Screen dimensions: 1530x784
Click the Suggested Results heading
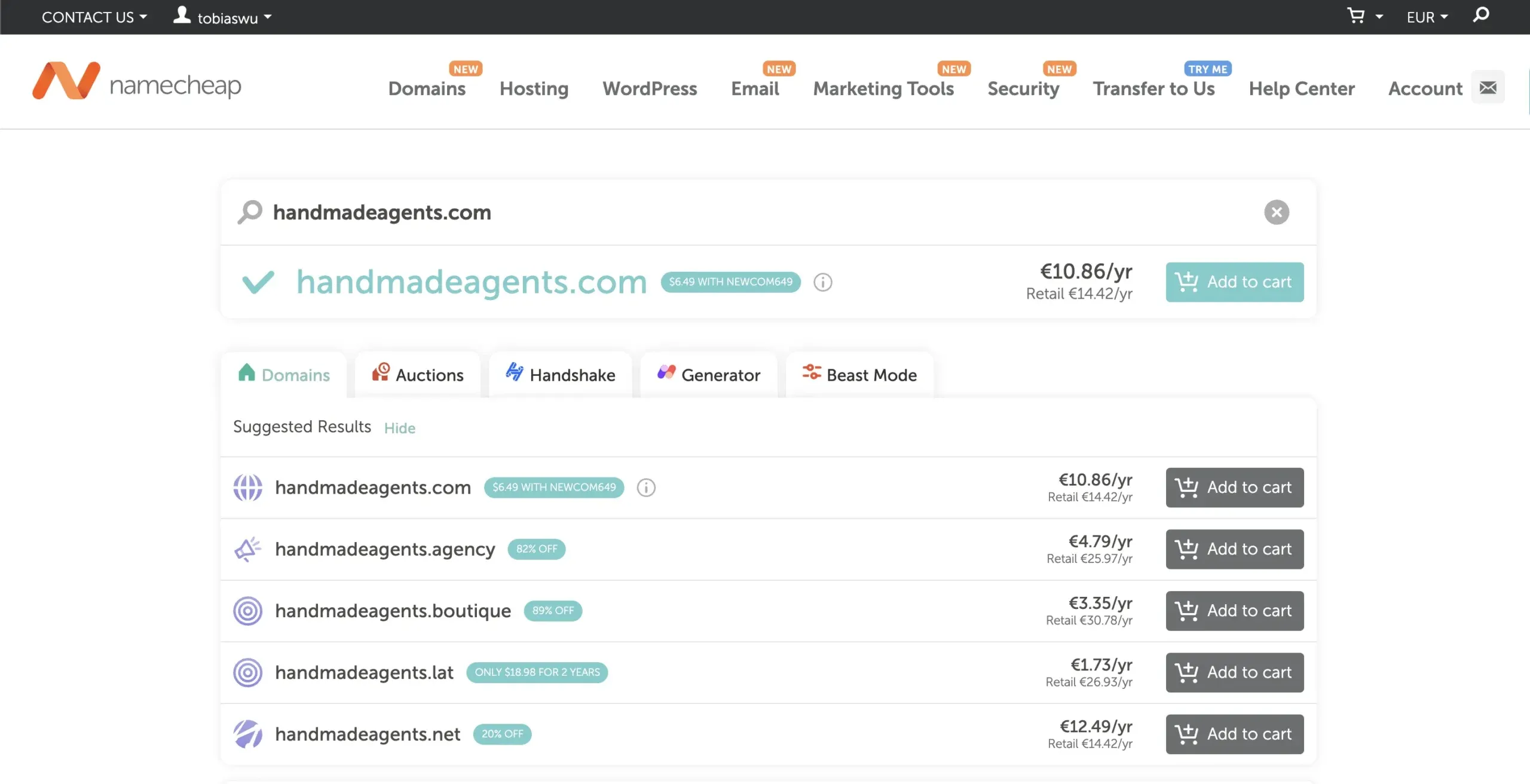302,427
